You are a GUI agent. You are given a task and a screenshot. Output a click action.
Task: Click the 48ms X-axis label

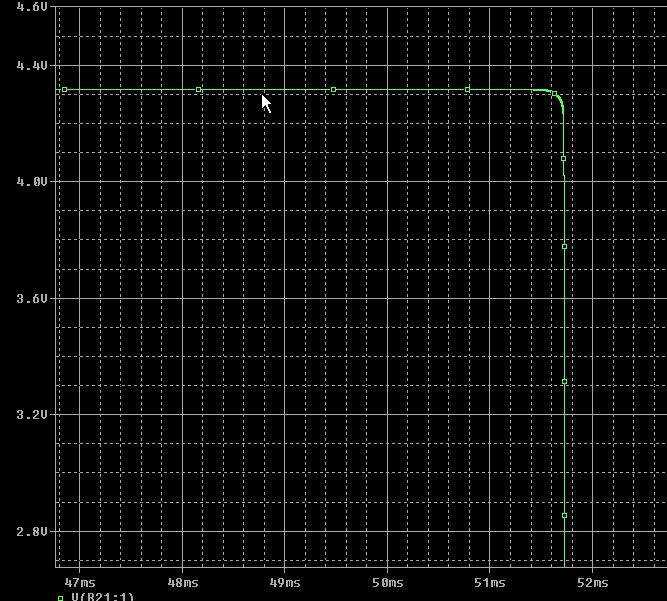[x=183, y=582]
